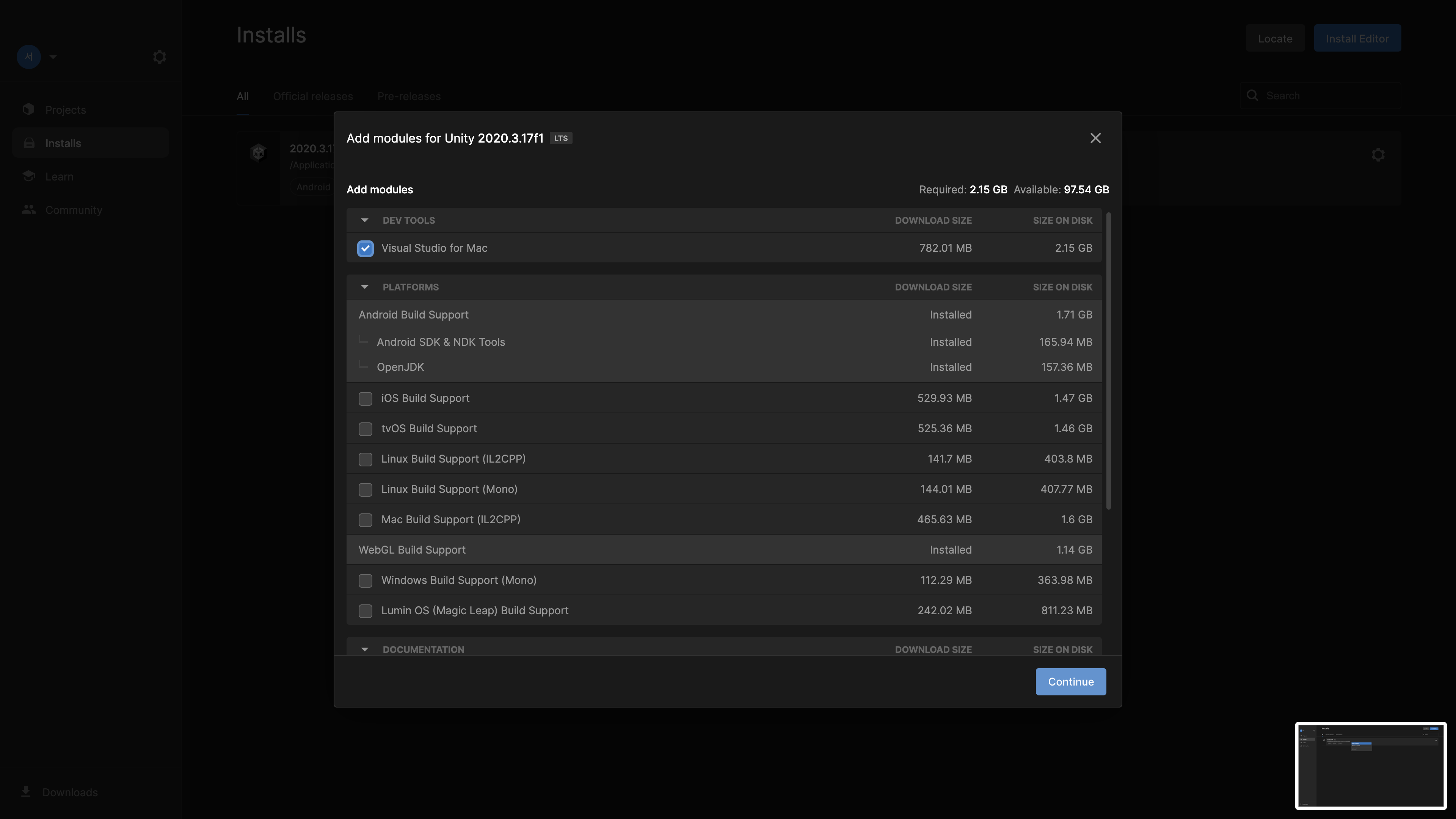Switch to the Official releases tab
The width and height of the screenshot is (1456, 819).
coord(312,96)
